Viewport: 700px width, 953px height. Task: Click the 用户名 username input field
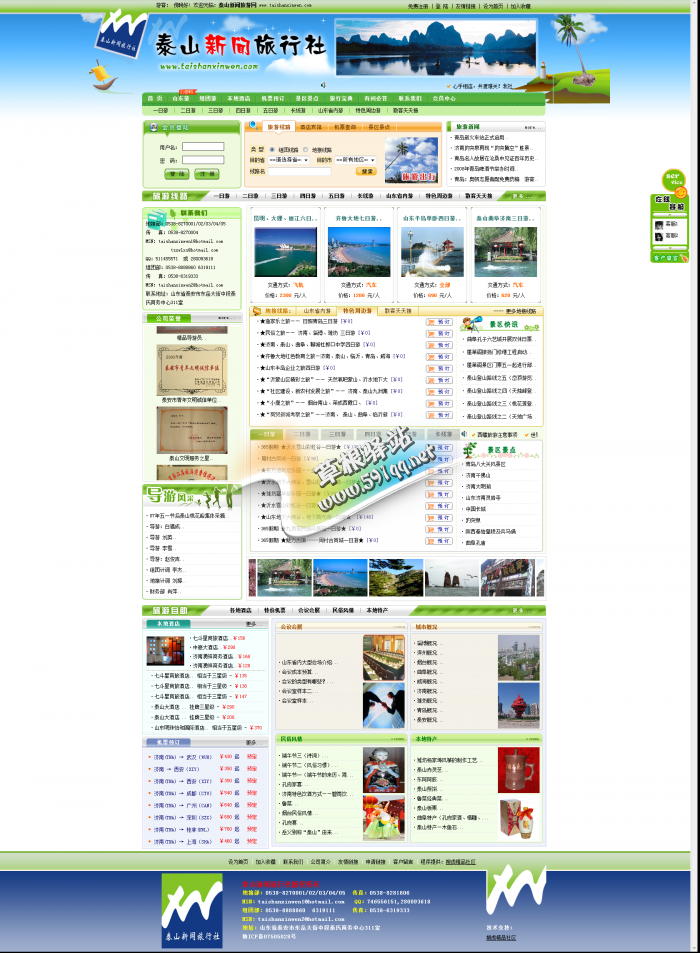[203, 146]
